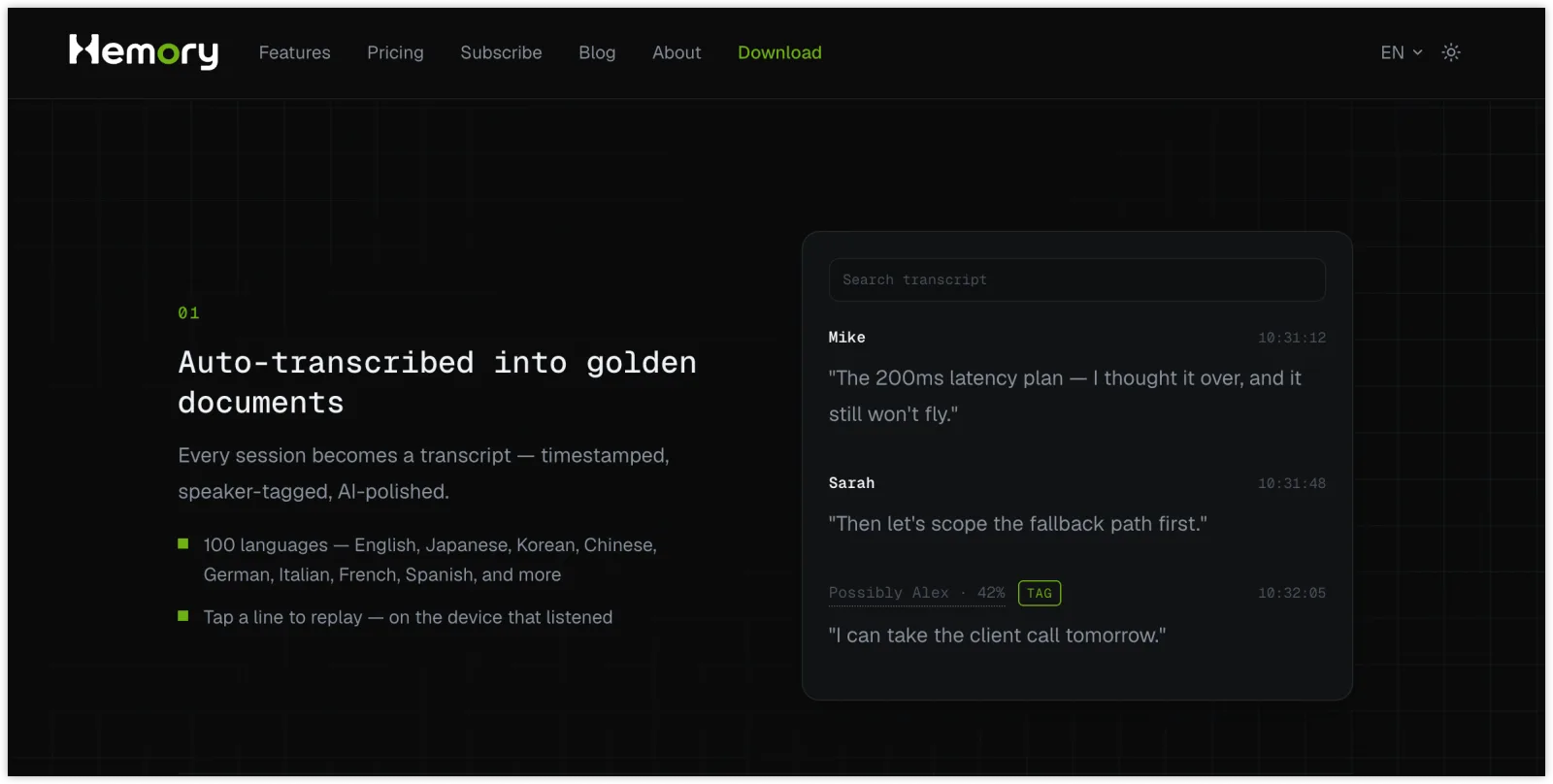Open the EN language dropdown
Image resolution: width=1553 pixels, height=784 pixels.
(x=1402, y=52)
